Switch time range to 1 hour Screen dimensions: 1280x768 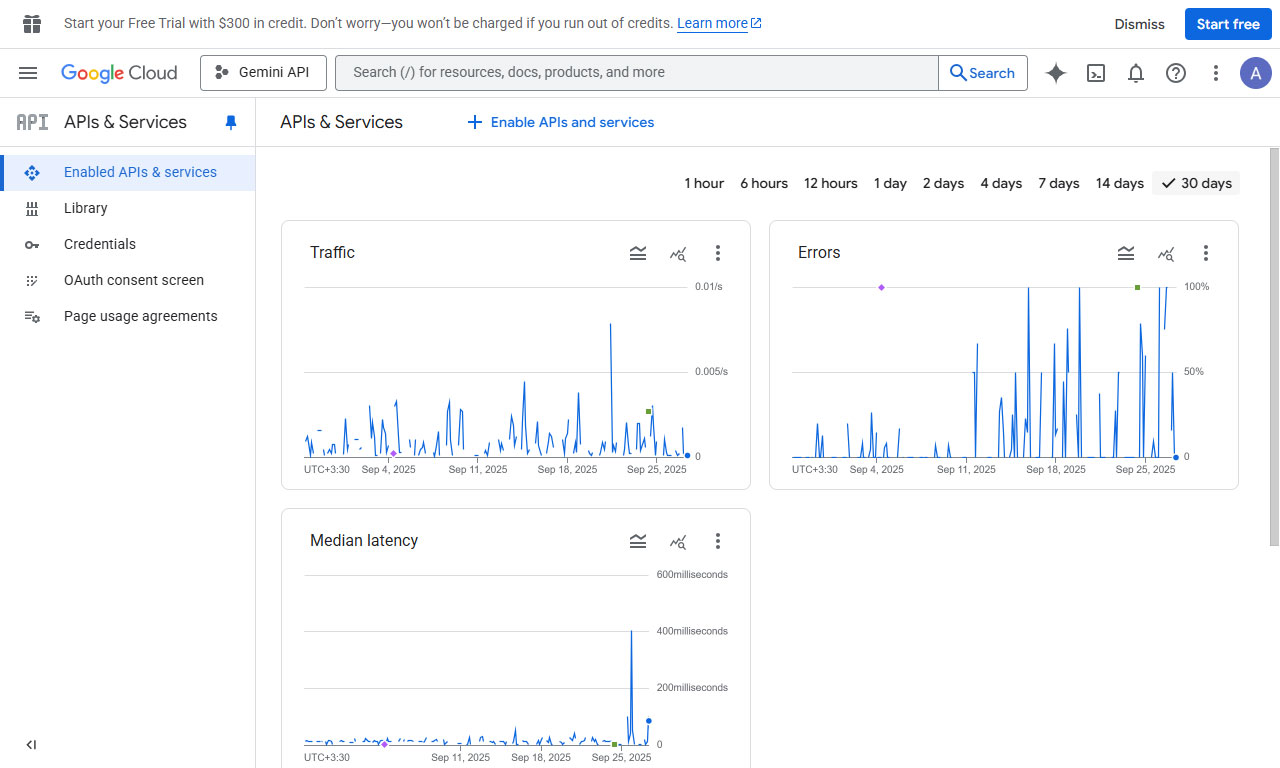coord(704,183)
